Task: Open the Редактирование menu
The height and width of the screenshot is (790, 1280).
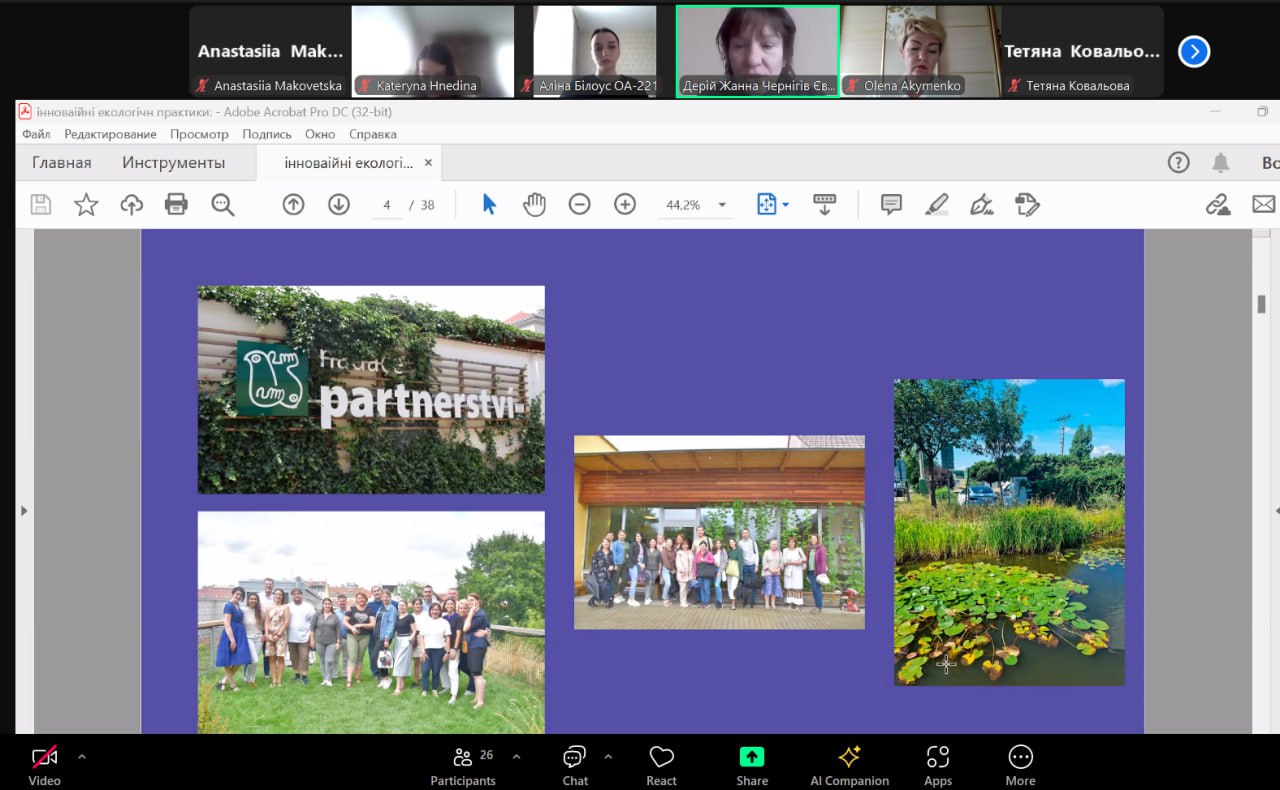Action: tap(110, 134)
